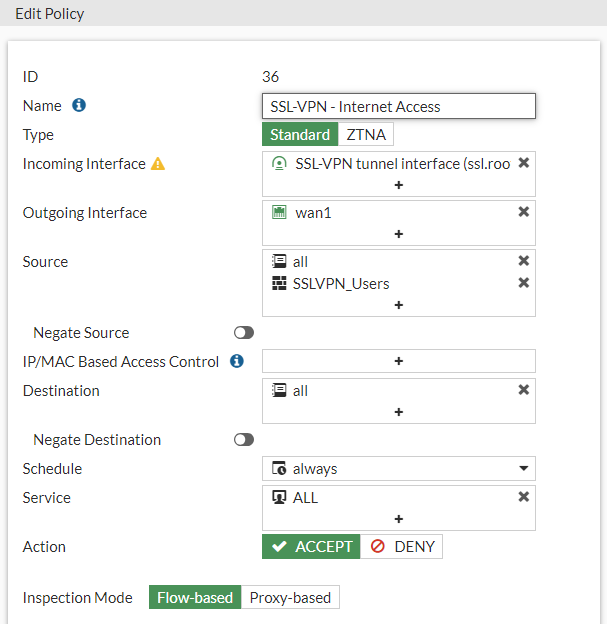Viewport: 607px width, 624px height.
Task: Click the info icon next to Name
Action: click(x=79, y=106)
